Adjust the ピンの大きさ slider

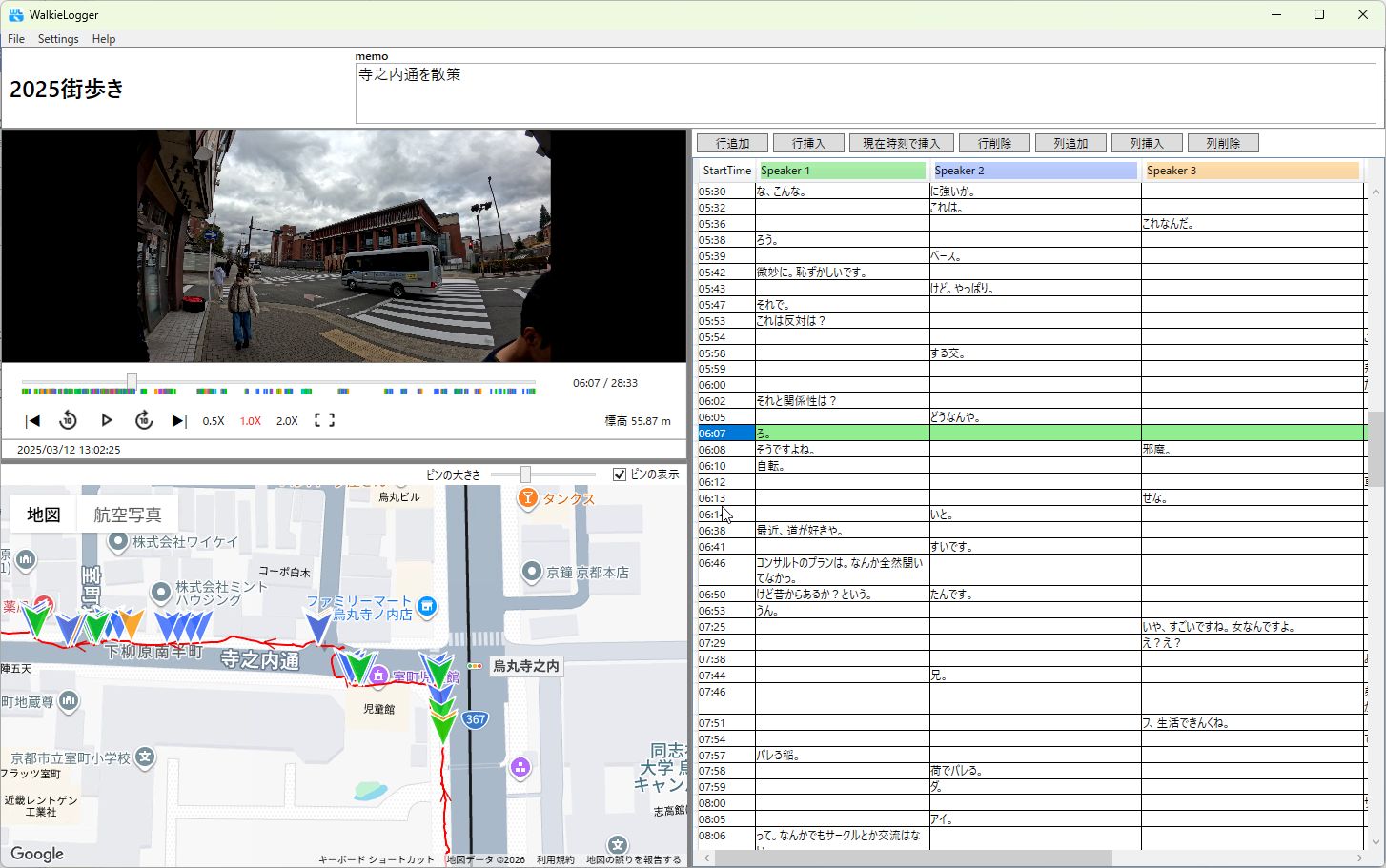click(524, 474)
